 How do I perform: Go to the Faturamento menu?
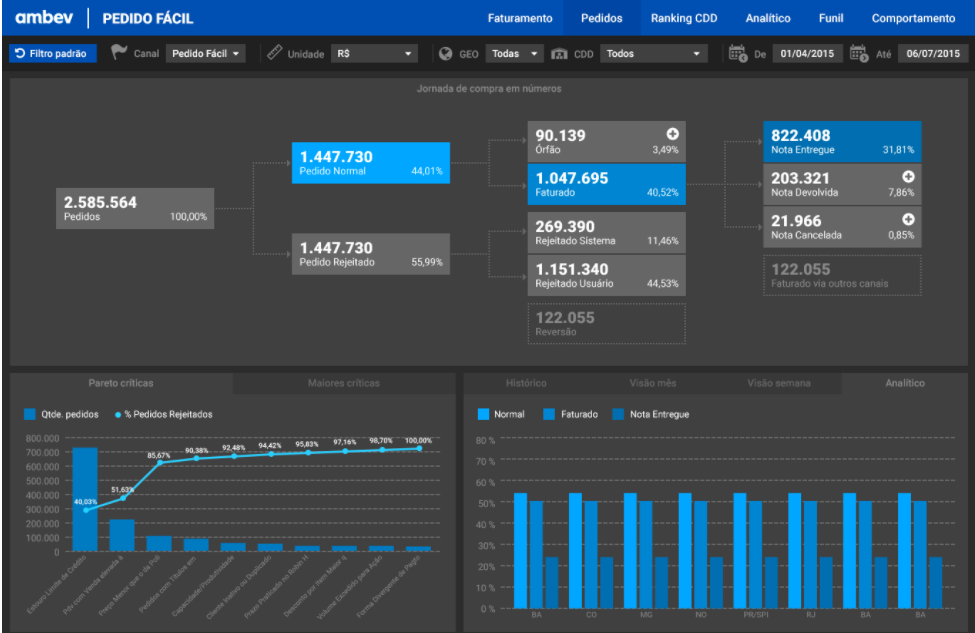pos(520,18)
